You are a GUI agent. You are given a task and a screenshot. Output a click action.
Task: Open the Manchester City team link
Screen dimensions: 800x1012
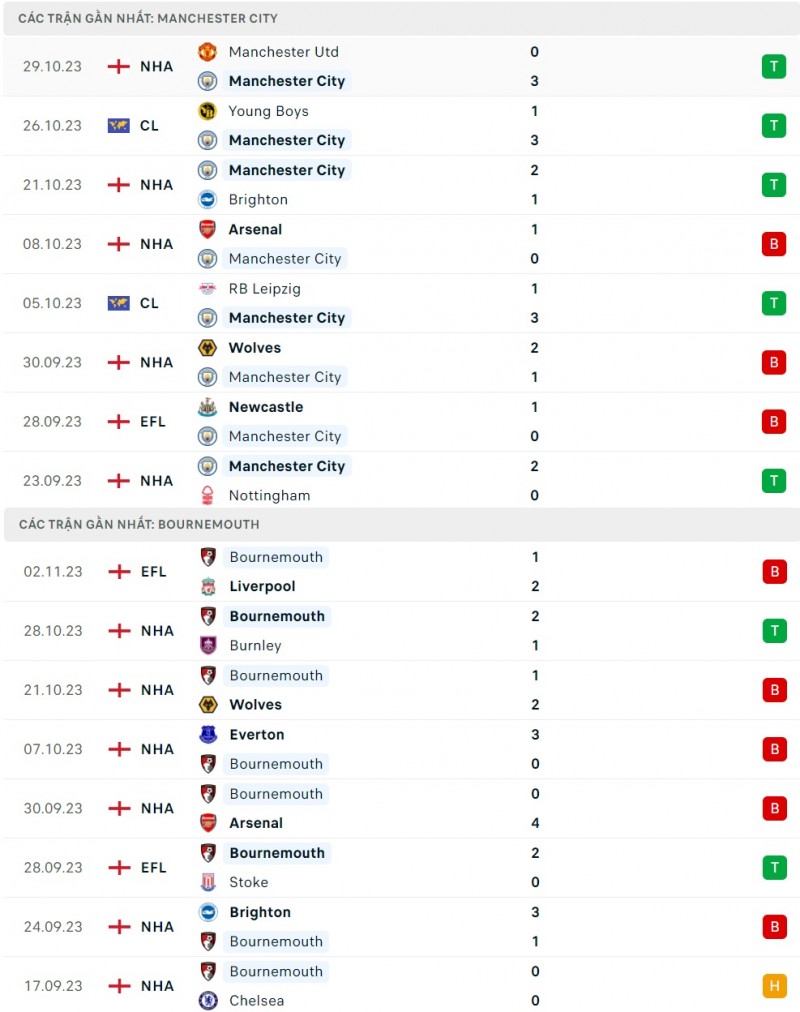click(x=287, y=81)
